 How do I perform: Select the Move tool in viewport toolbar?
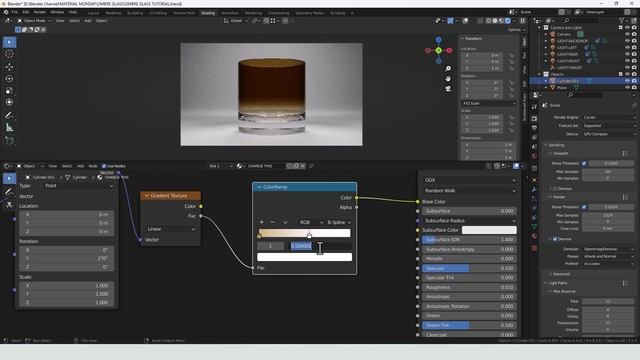click(9, 67)
